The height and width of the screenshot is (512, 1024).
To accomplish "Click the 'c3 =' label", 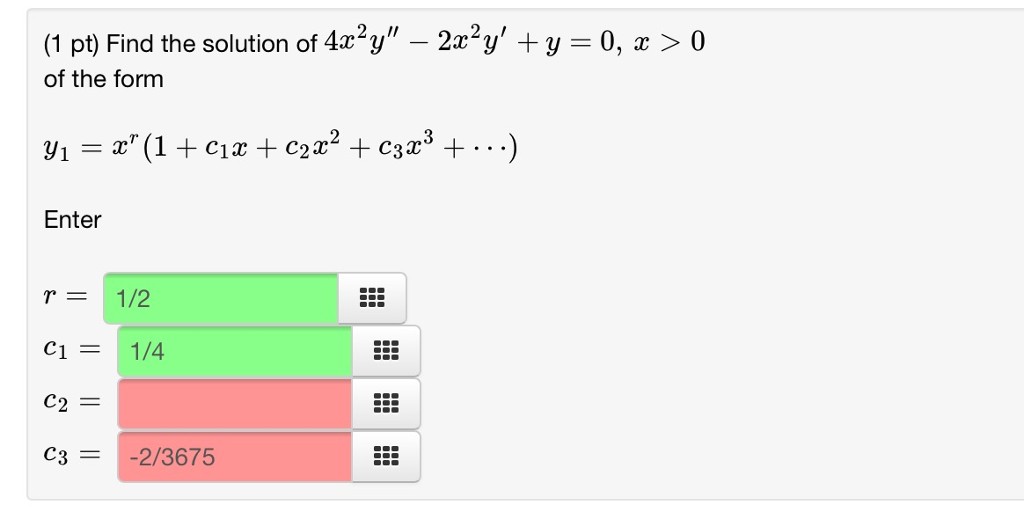I will (x=73, y=457).
